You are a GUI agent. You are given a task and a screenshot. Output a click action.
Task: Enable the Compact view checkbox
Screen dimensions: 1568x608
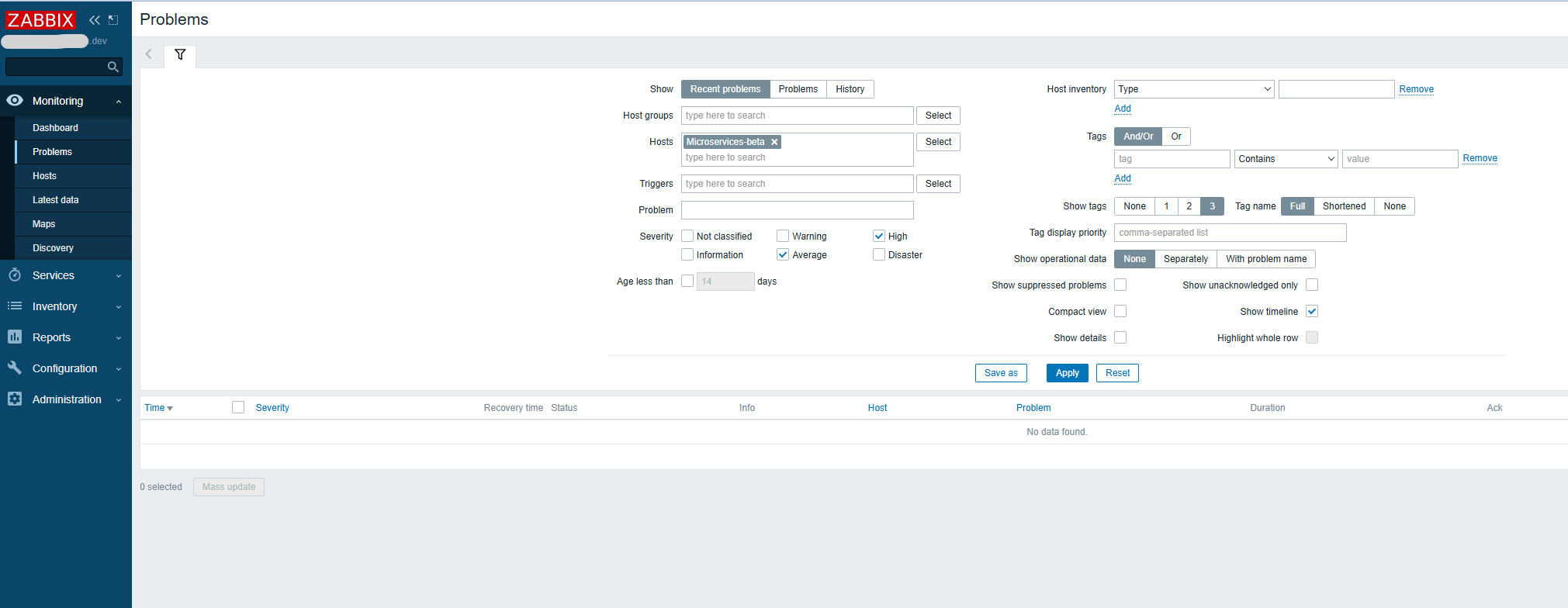pyautogui.click(x=1120, y=311)
